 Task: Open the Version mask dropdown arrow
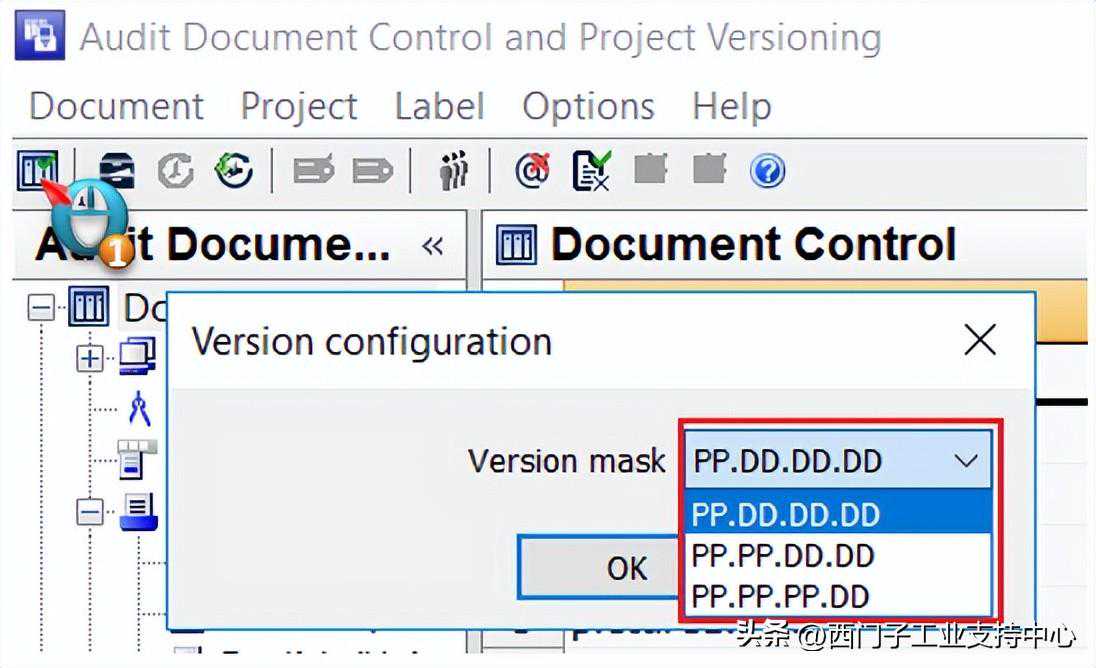click(966, 460)
